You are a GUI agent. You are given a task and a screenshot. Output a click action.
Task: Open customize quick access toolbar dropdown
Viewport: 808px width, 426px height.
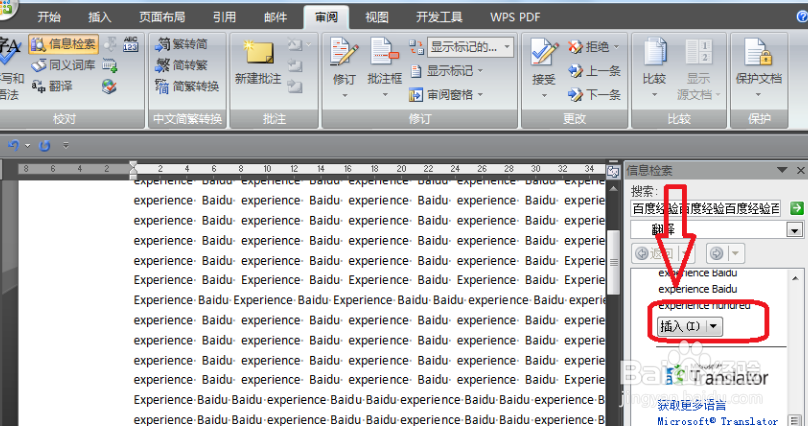[x=65, y=146]
